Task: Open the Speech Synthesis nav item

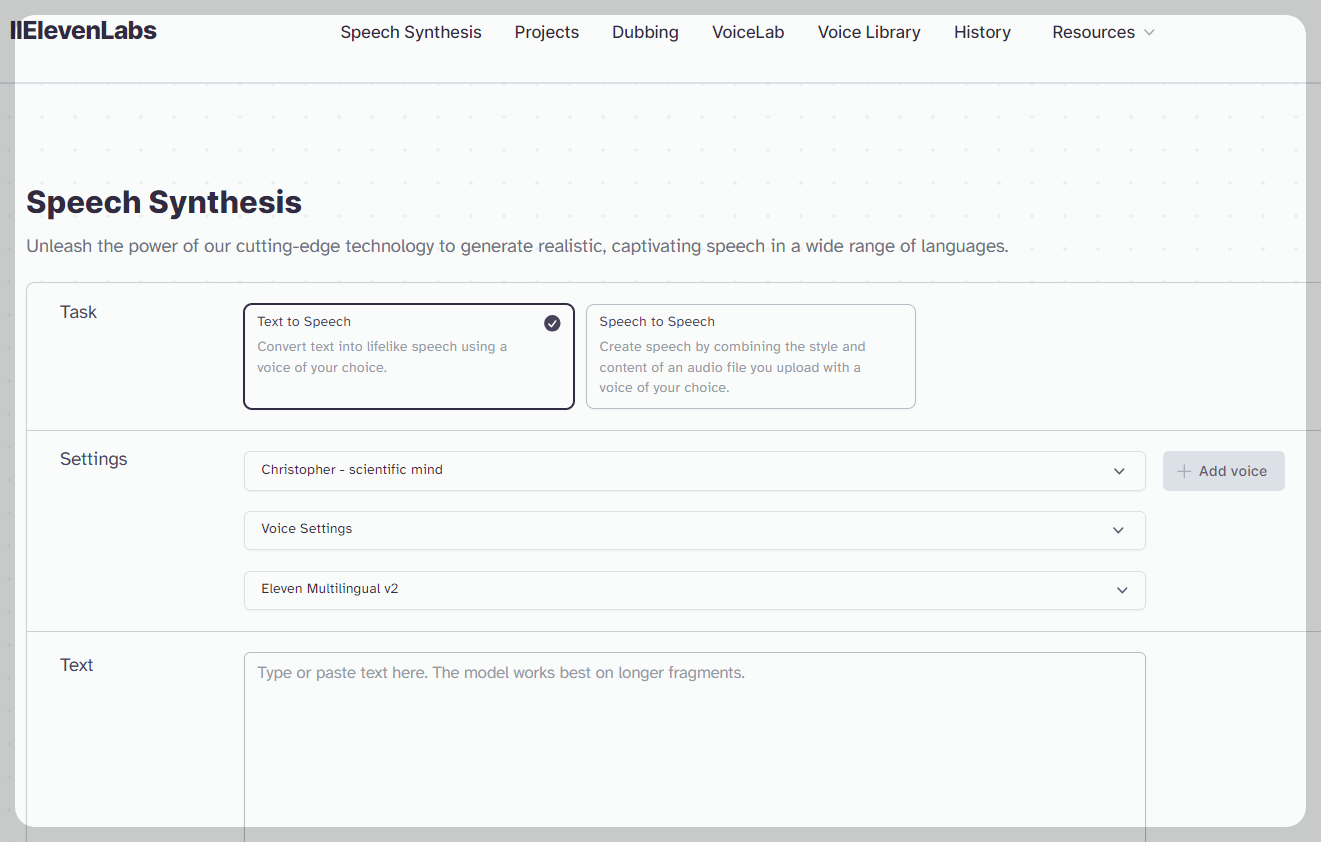Action: (x=411, y=32)
